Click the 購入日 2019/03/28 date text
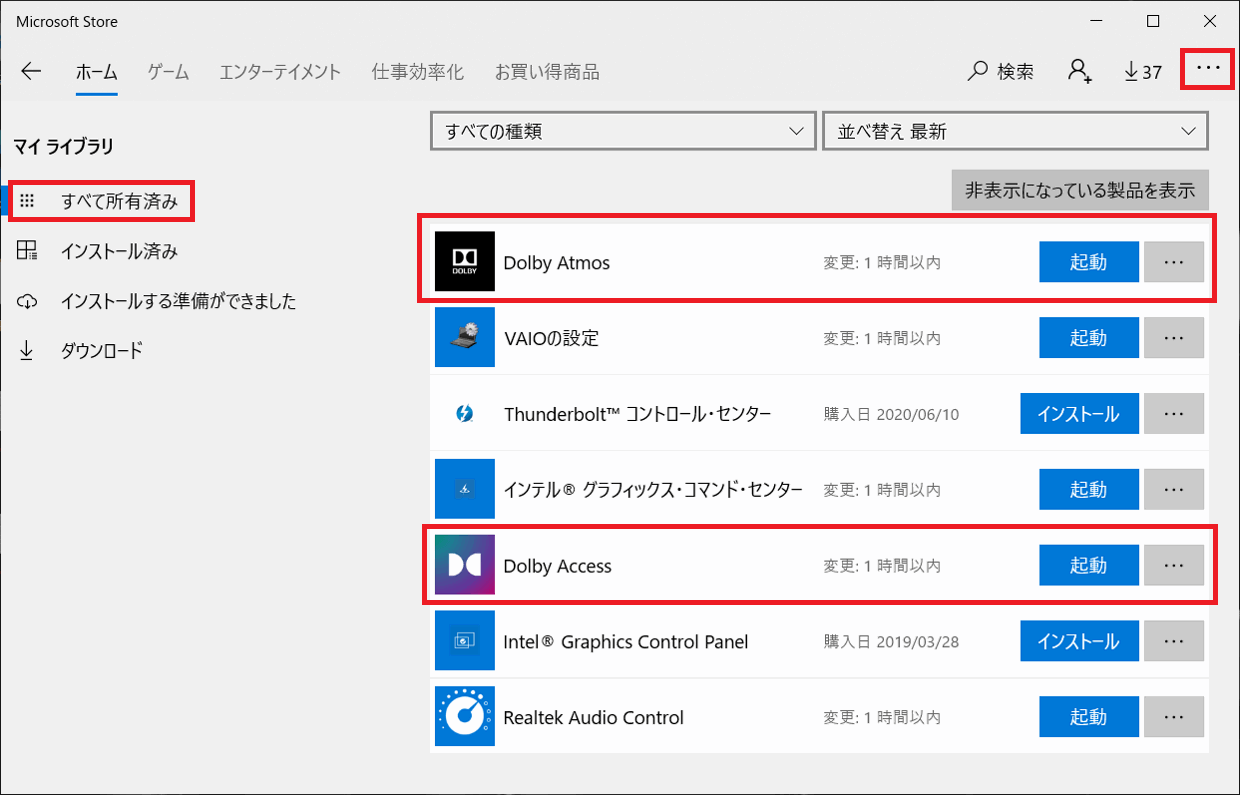The image size is (1240, 795). [x=891, y=642]
